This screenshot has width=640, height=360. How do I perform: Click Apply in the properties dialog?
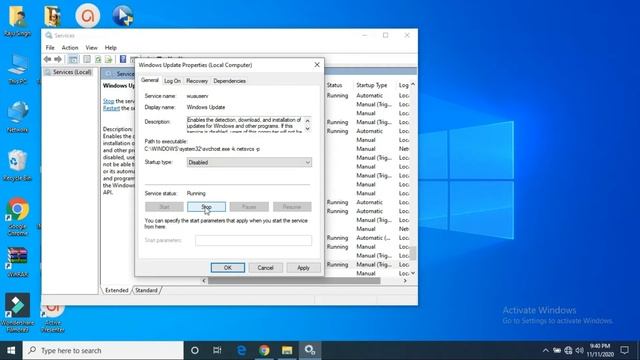point(303,268)
